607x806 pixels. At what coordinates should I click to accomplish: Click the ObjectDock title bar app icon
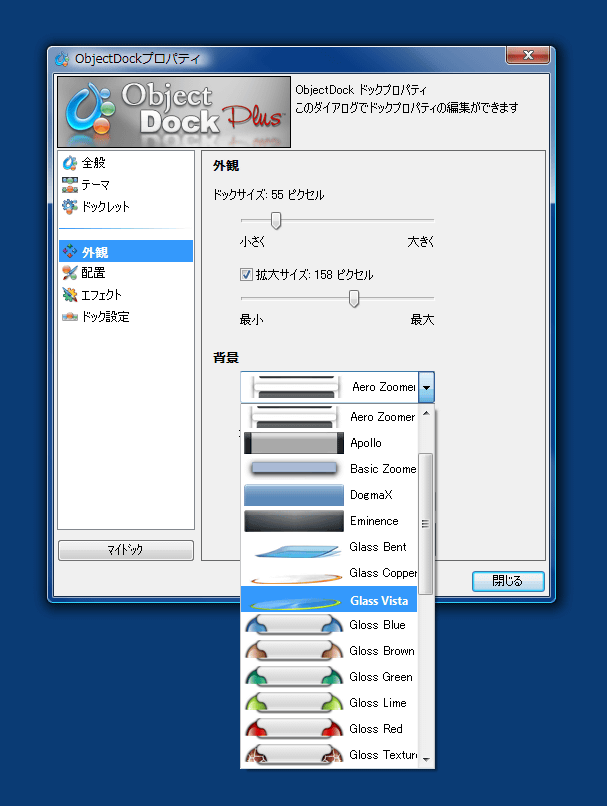click(62, 59)
